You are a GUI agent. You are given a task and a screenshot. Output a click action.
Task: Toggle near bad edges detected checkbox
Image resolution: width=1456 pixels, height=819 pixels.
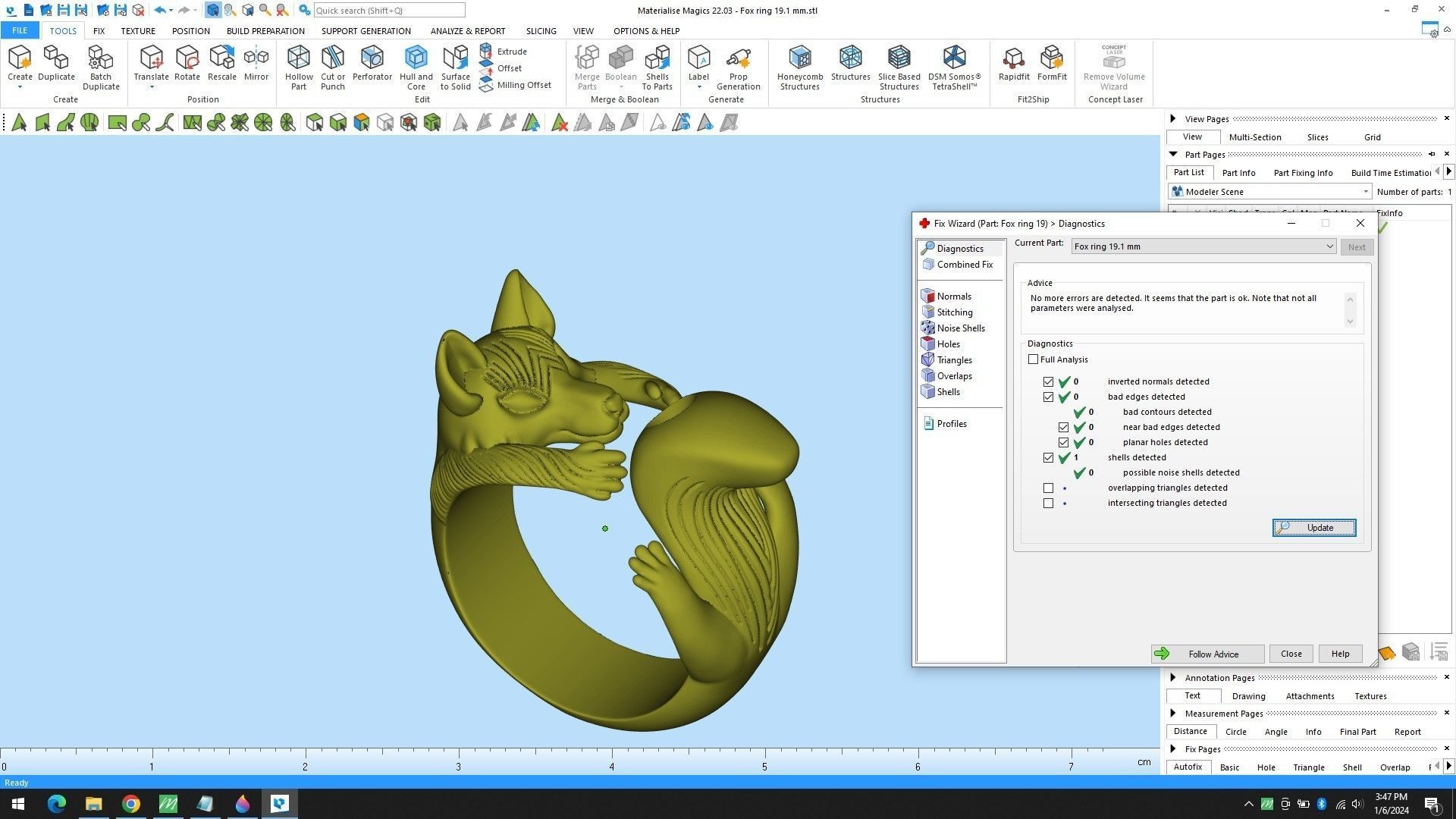point(1063,427)
